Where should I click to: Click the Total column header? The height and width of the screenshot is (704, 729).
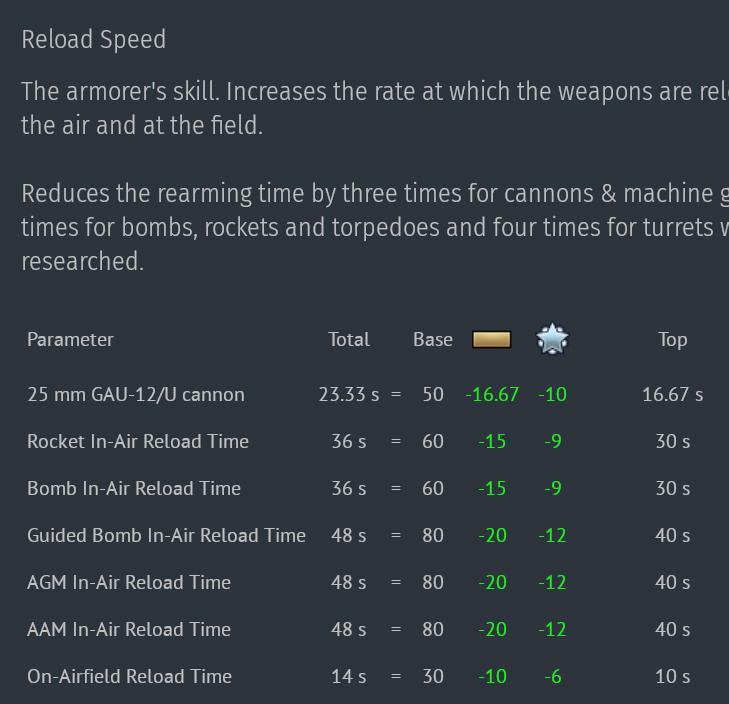tap(349, 339)
